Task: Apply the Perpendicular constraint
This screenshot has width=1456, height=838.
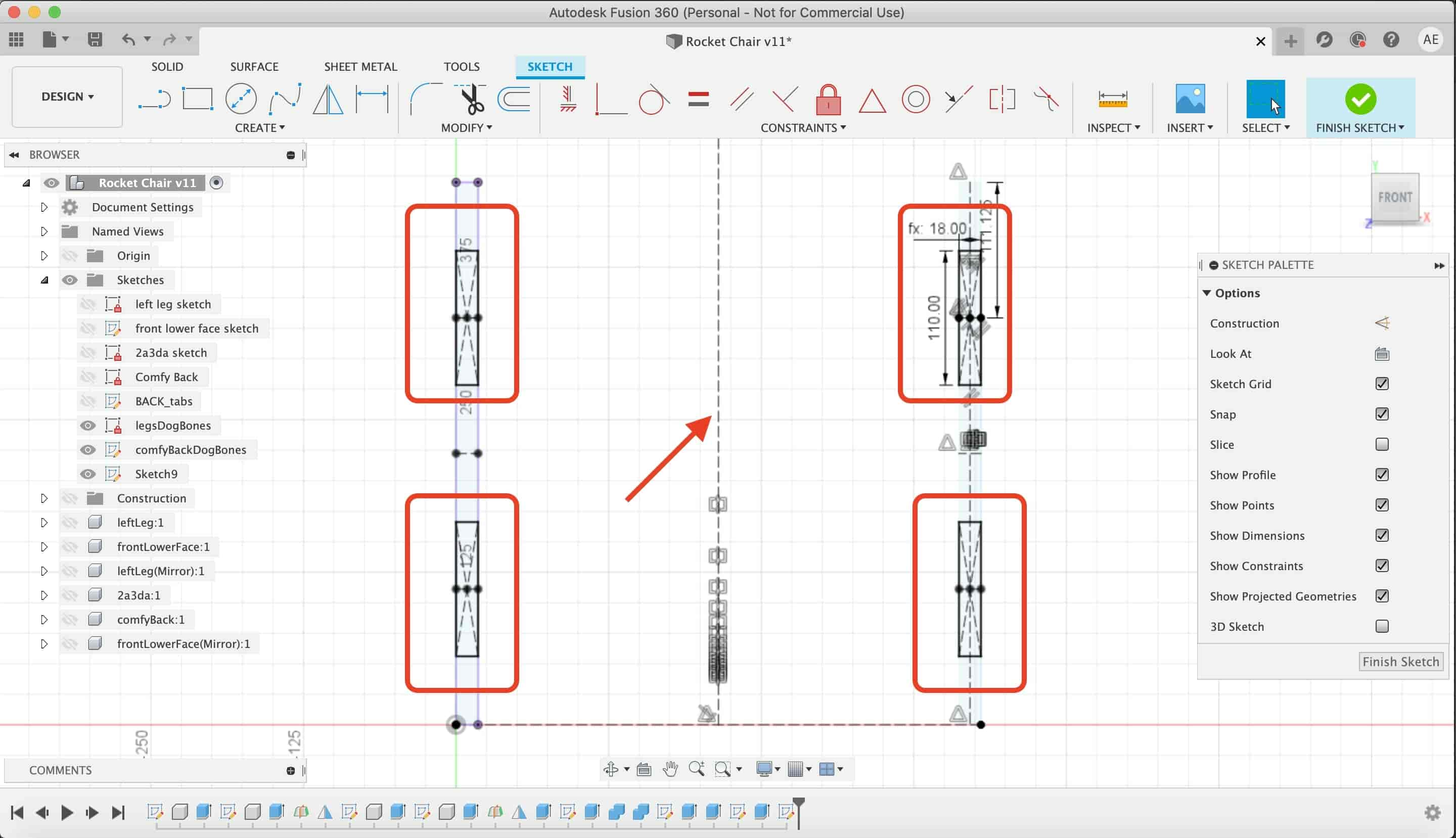Action: tap(785, 99)
